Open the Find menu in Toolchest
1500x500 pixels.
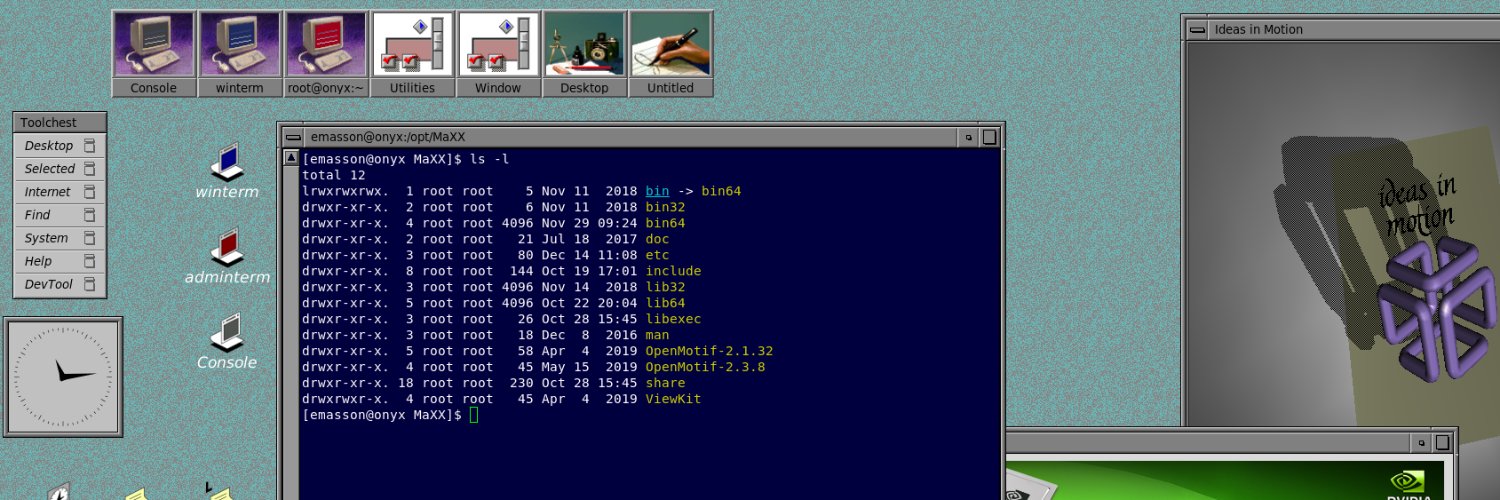(x=60, y=215)
